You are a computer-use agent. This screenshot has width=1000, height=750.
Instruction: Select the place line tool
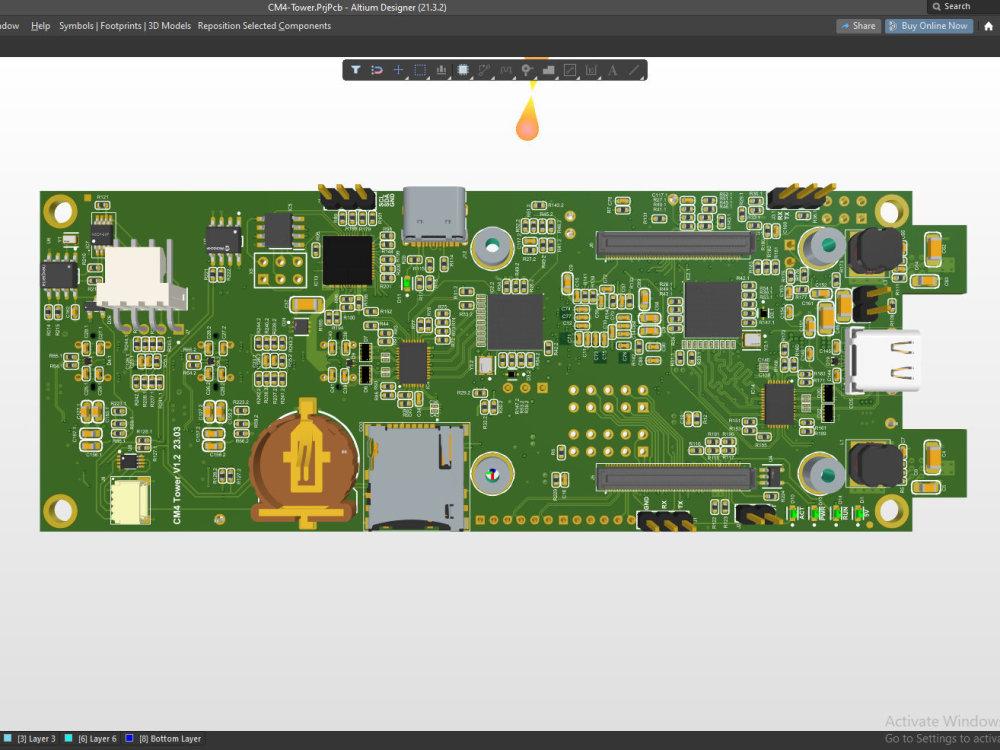[x=634, y=70]
